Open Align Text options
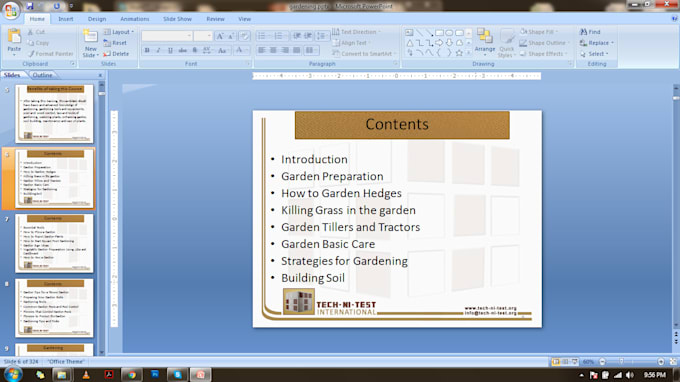 (352, 43)
